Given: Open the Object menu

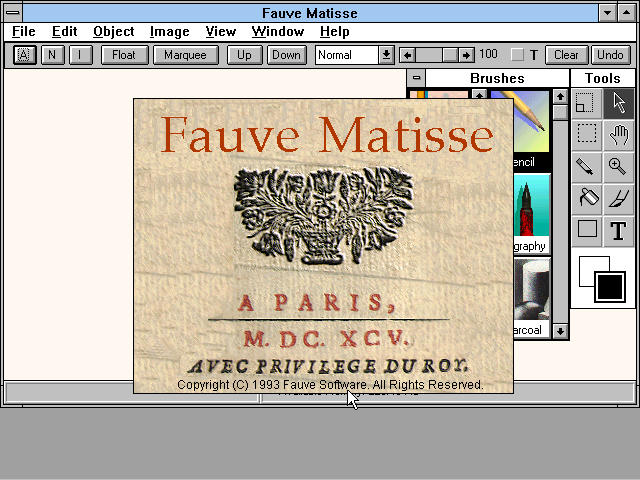Looking at the screenshot, I should (113, 31).
